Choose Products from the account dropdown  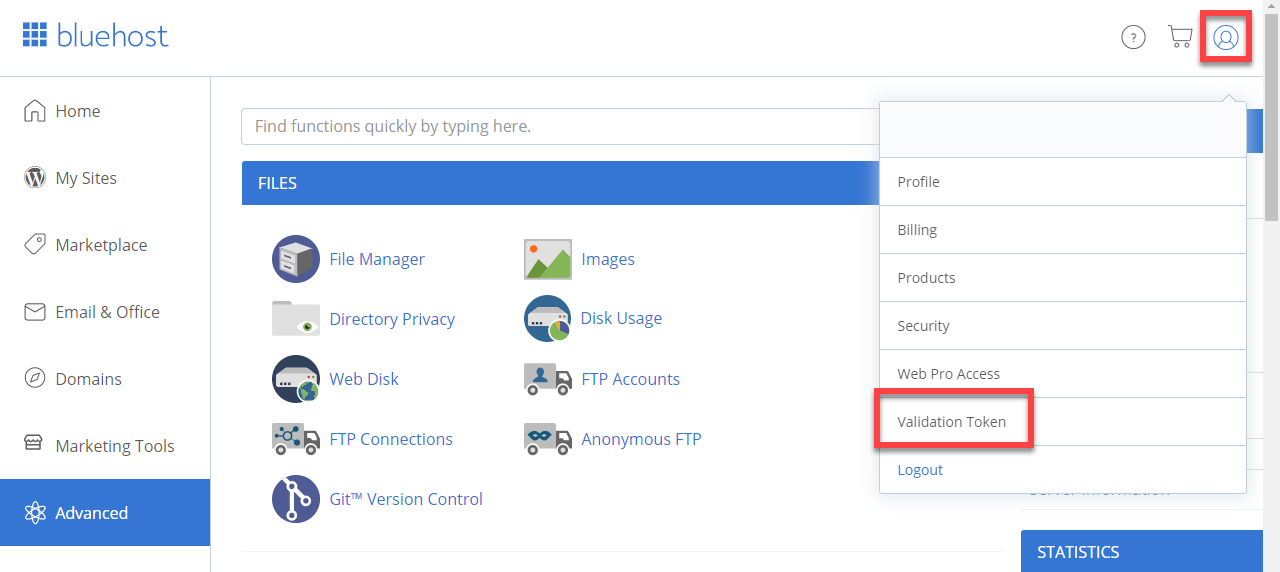(1063, 278)
